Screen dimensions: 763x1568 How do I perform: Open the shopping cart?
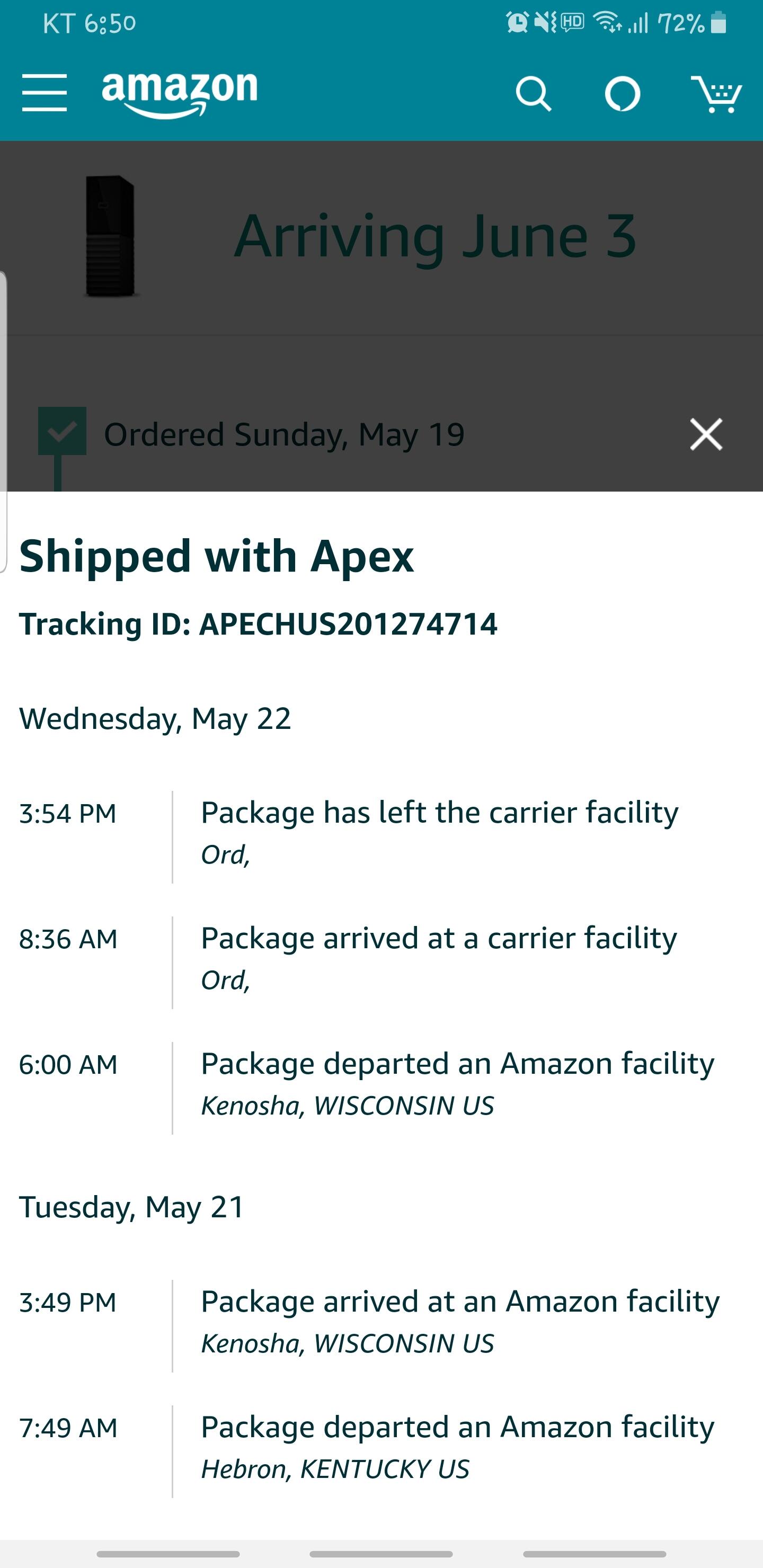point(716,94)
